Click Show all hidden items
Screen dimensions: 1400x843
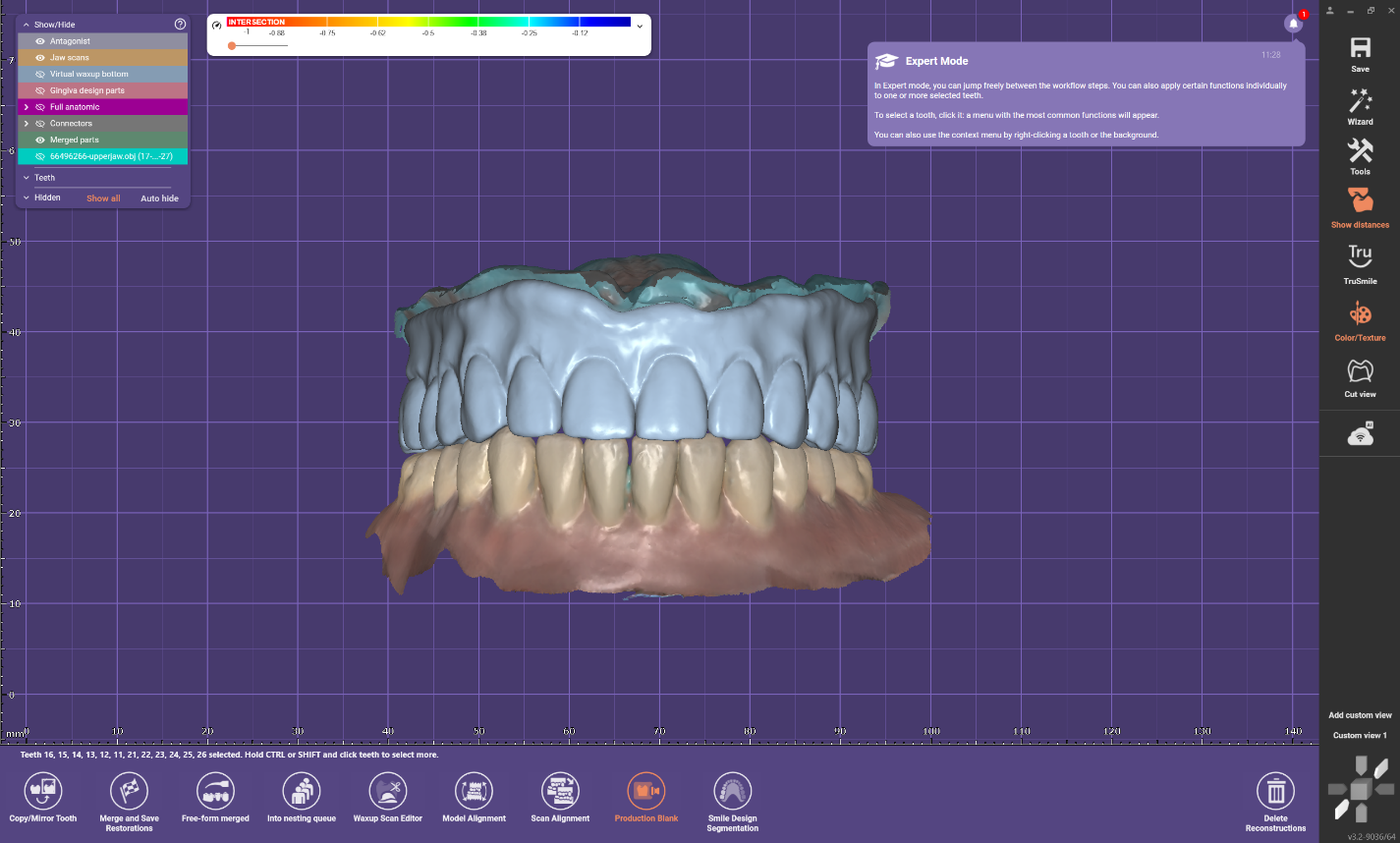[103, 198]
